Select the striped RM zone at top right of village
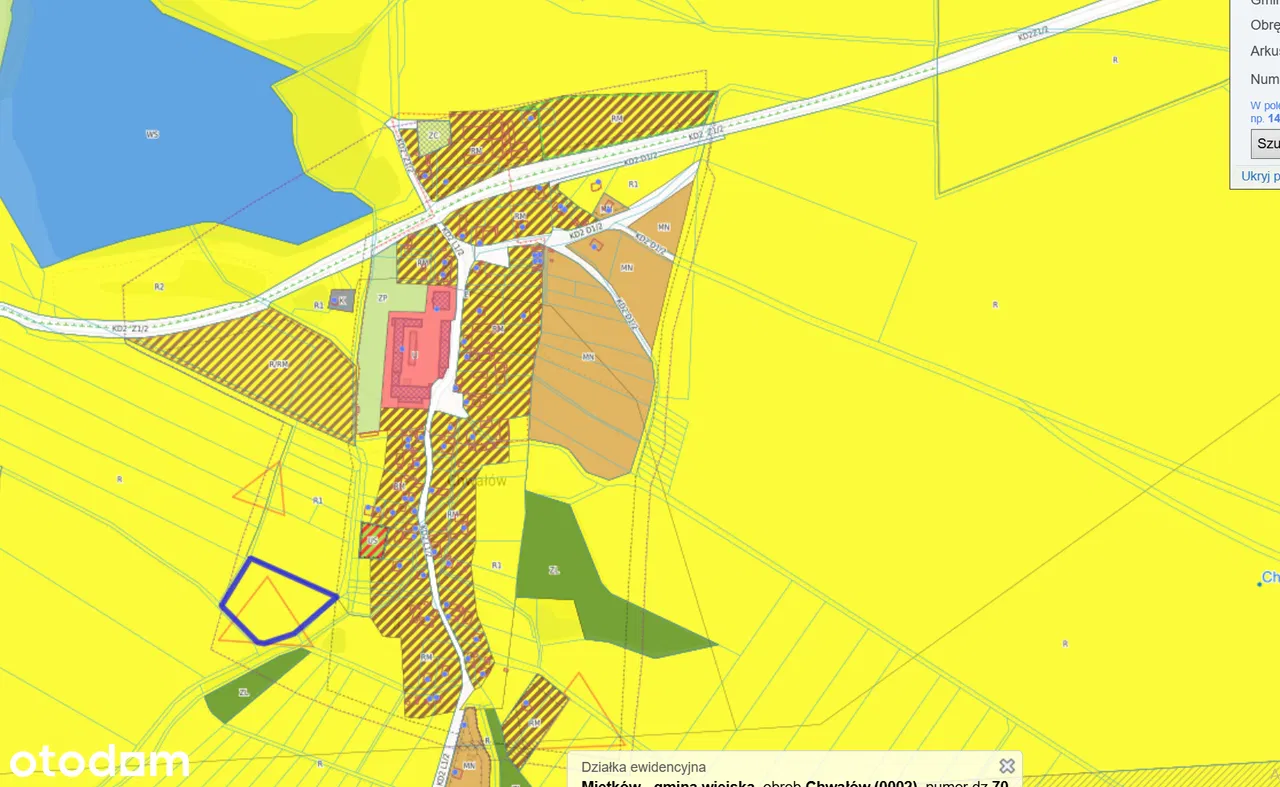Screen dimensions: 1280x787 625,118
